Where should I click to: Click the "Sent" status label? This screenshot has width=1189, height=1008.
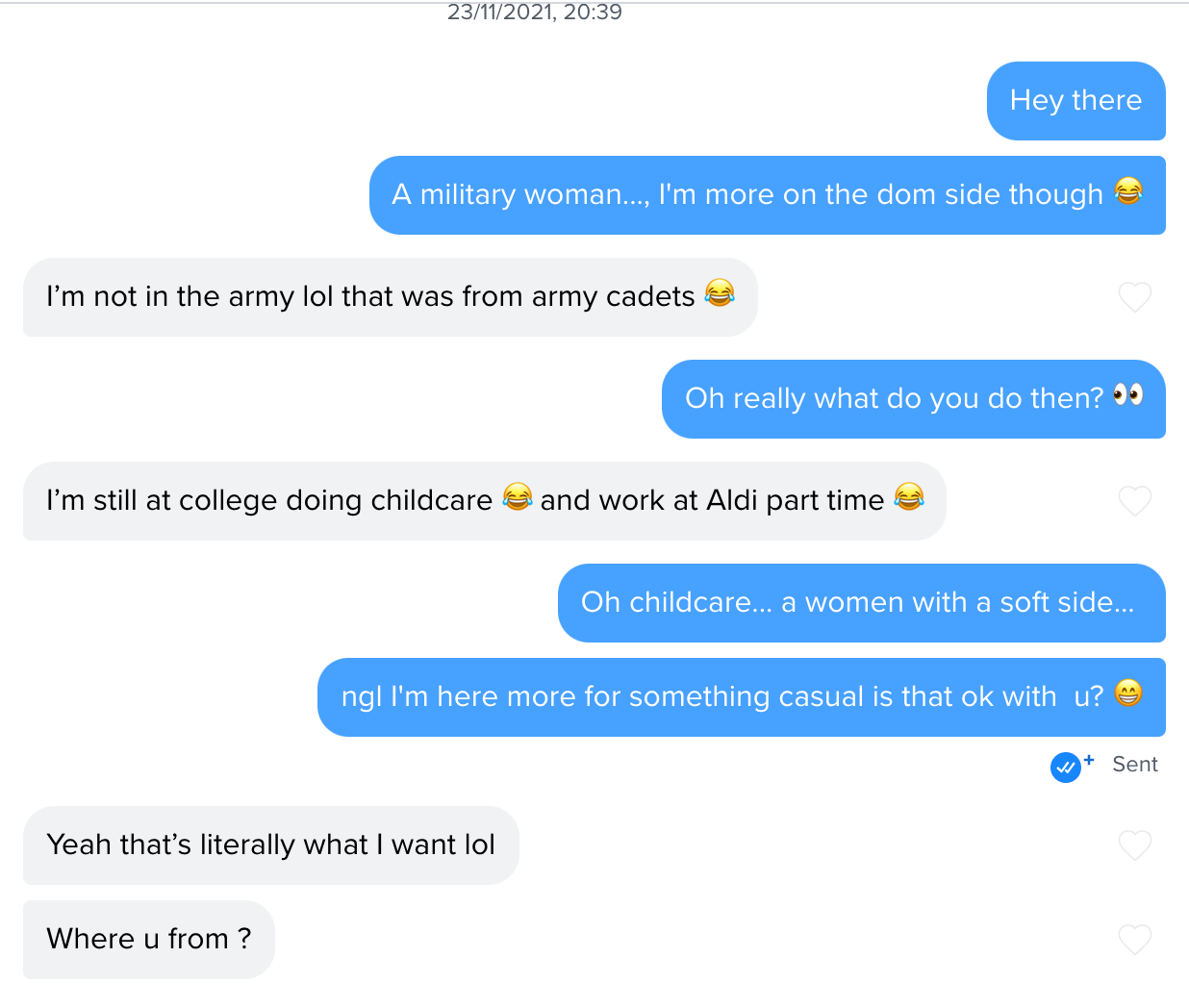[x=1135, y=765]
